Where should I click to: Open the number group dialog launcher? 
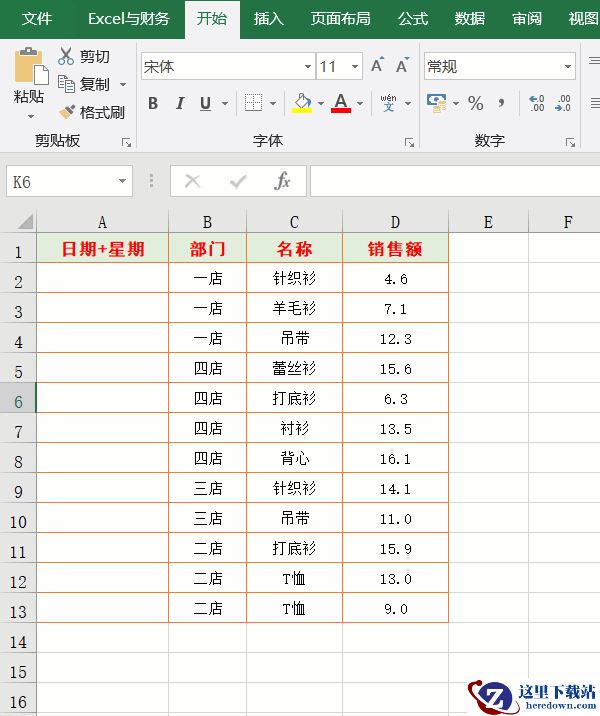pos(570,143)
